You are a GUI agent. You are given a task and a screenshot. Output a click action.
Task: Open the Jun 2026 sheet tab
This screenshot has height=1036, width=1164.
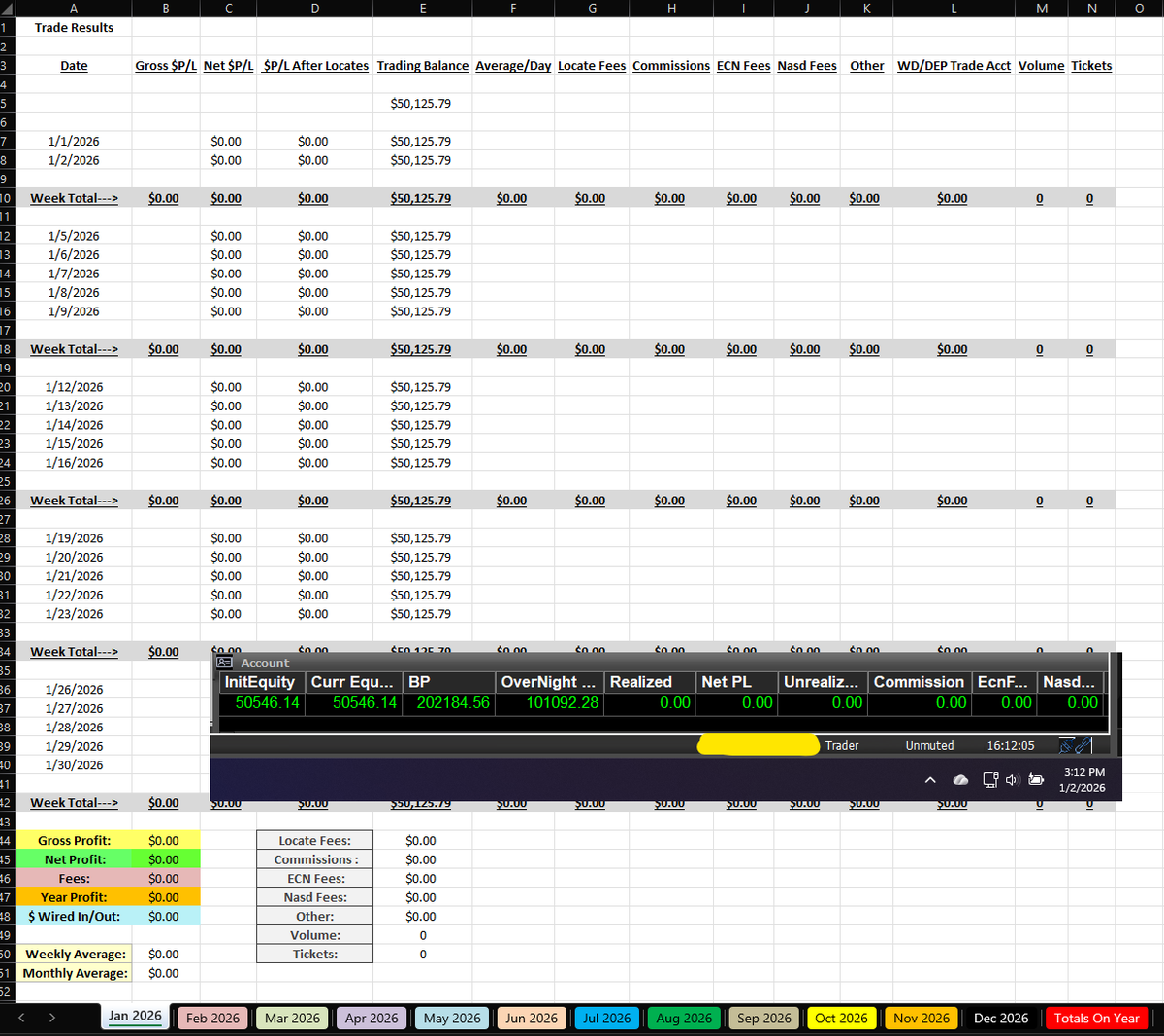(532, 1018)
